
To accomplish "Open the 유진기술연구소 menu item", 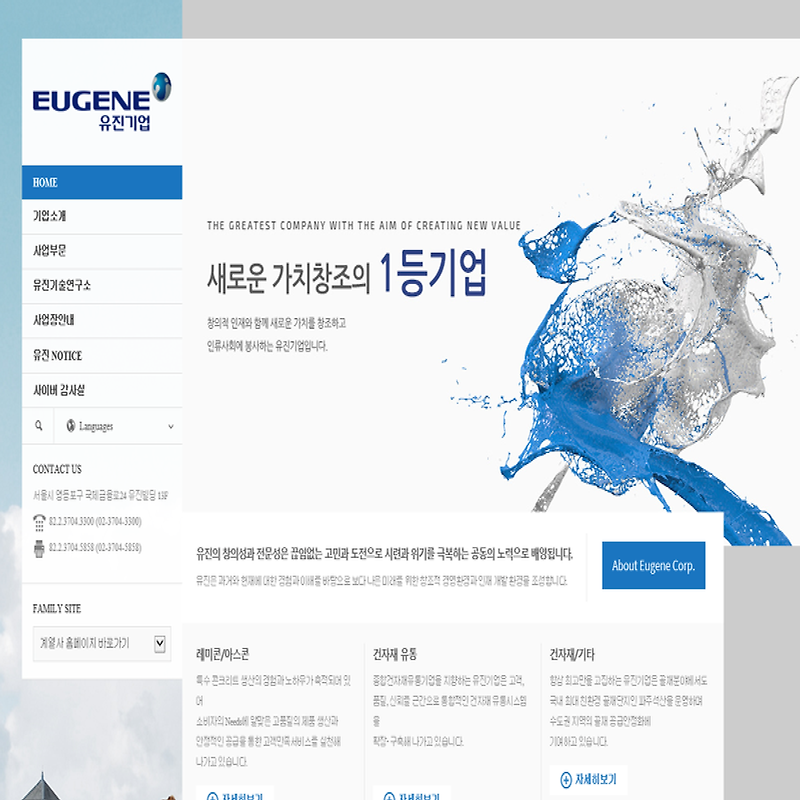I will pyautogui.click(x=102, y=286).
